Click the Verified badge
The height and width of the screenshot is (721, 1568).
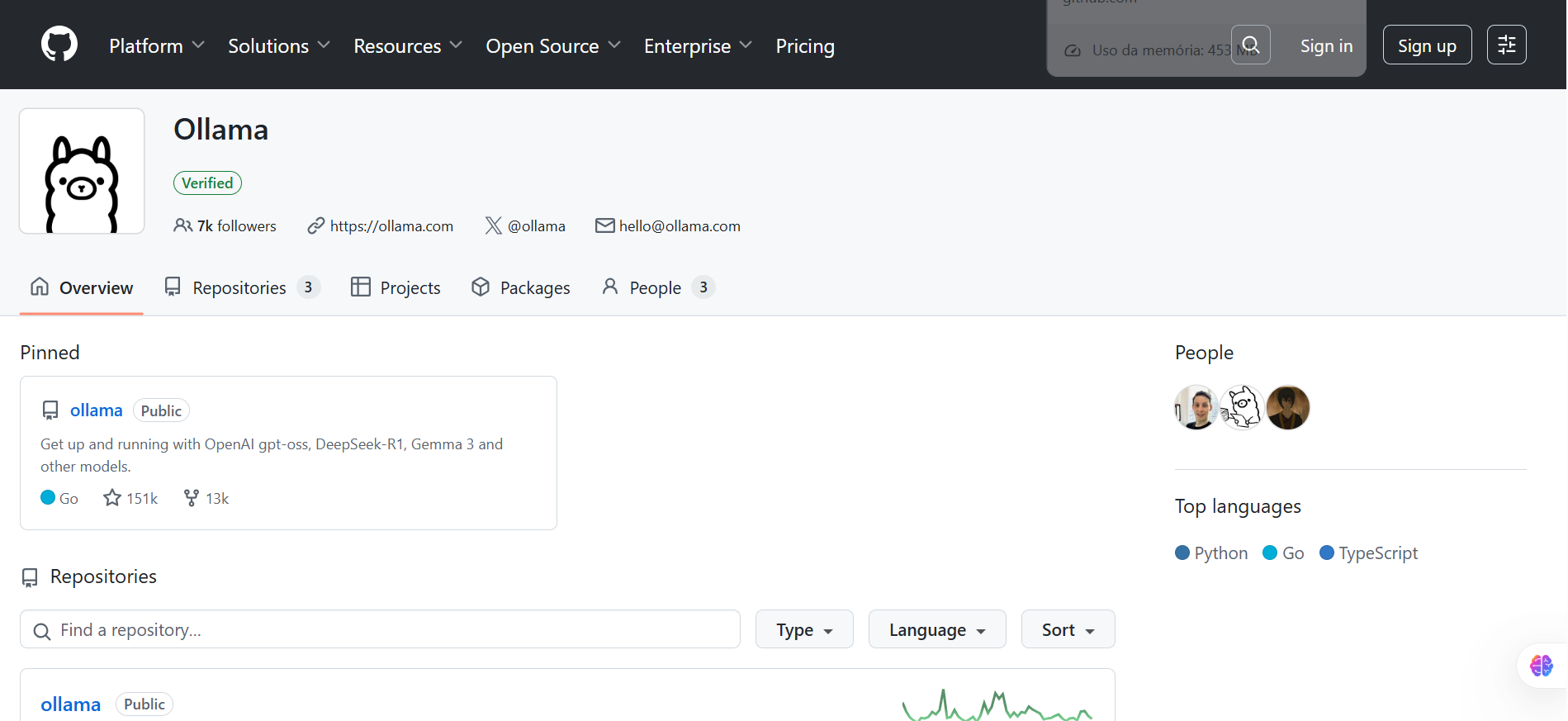[207, 183]
